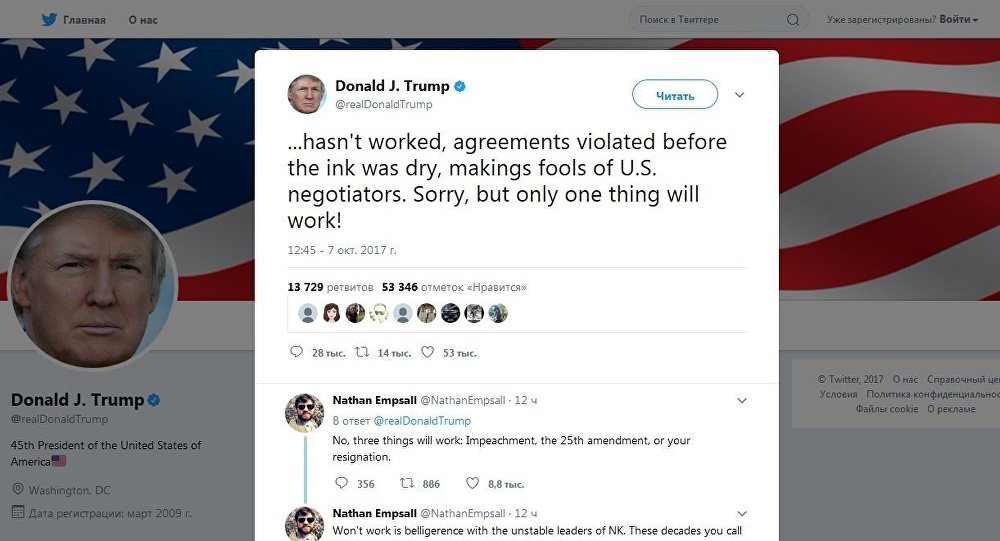
Task: Open the Главная menu item
Action: pyautogui.click(x=84, y=20)
